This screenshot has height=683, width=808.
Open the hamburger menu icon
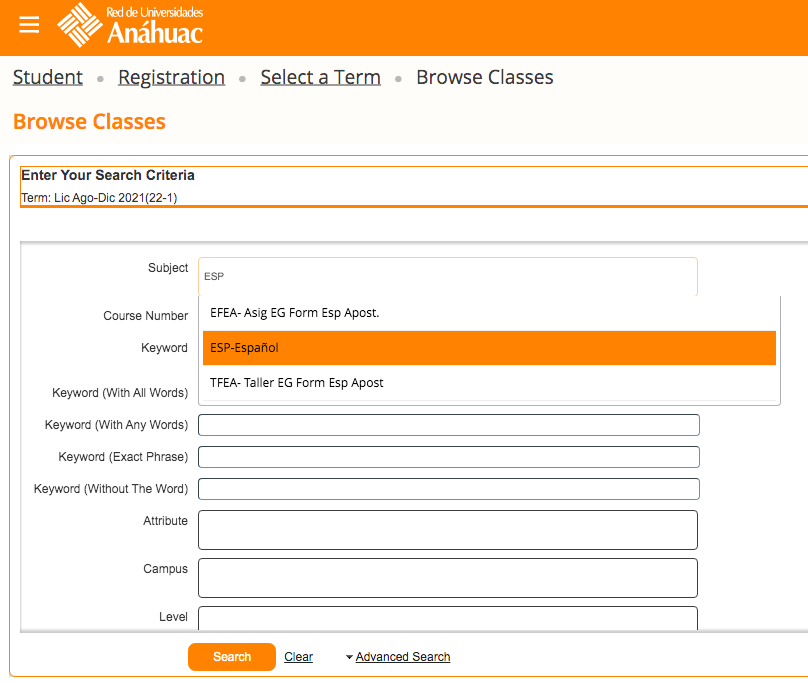(x=29, y=26)
